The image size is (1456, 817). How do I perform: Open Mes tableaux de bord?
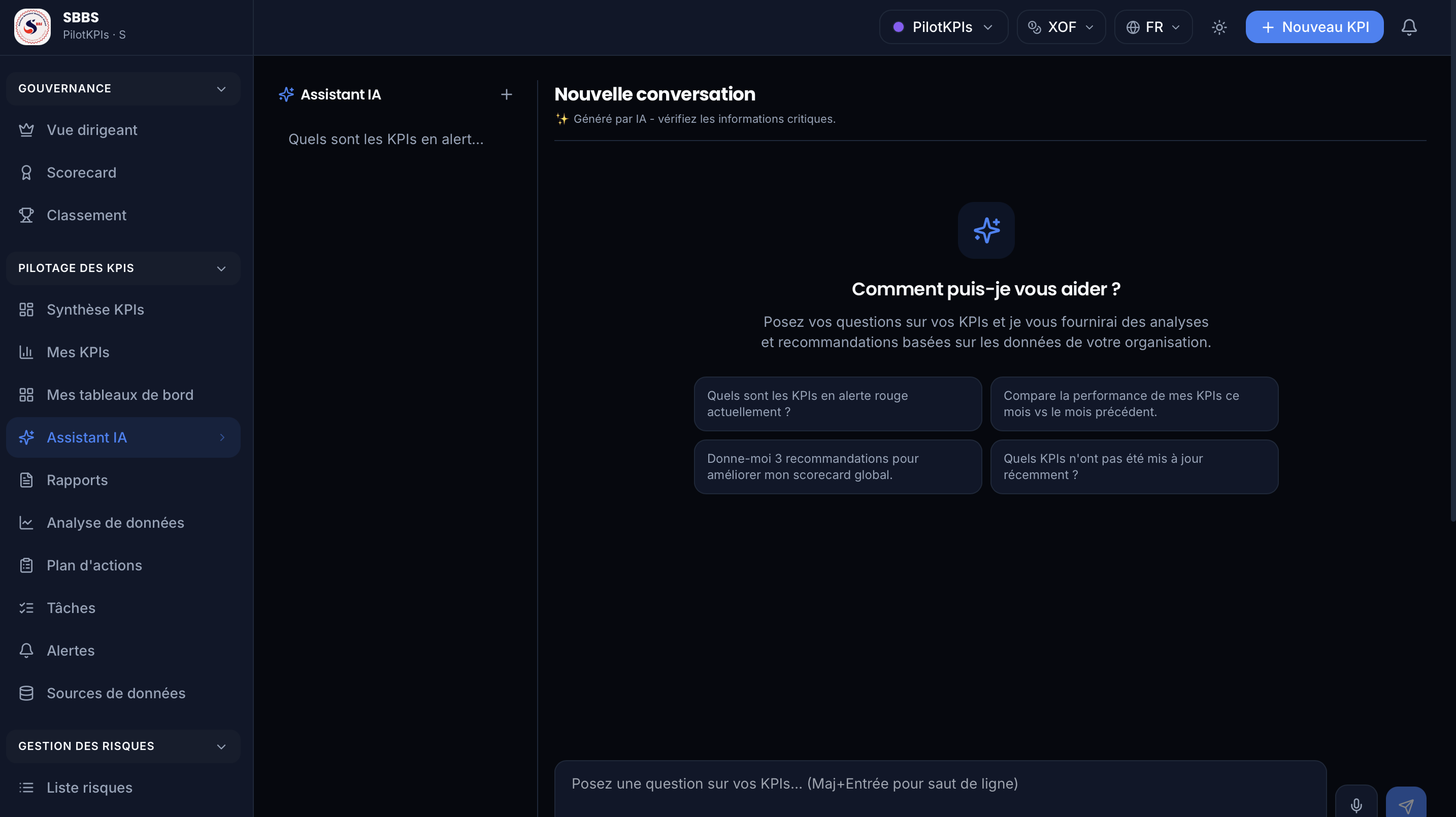tap(123, 395)
